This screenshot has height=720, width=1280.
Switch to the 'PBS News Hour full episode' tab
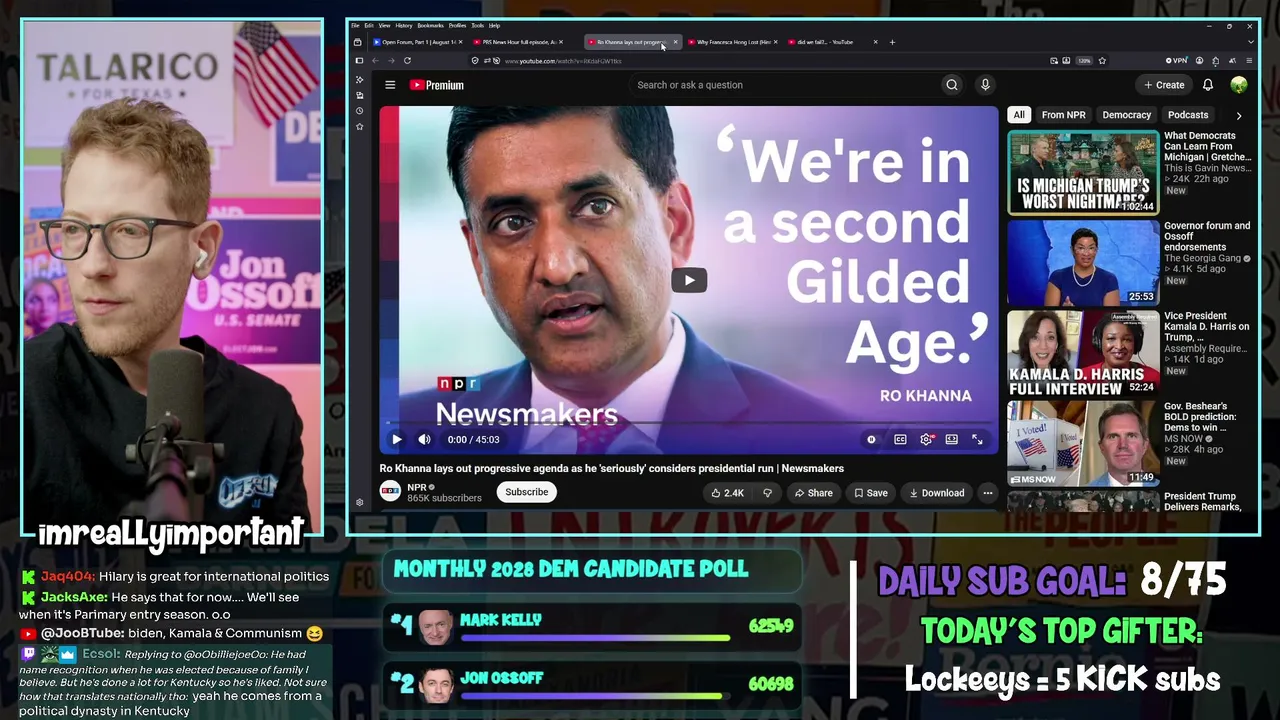click(519, 42)
